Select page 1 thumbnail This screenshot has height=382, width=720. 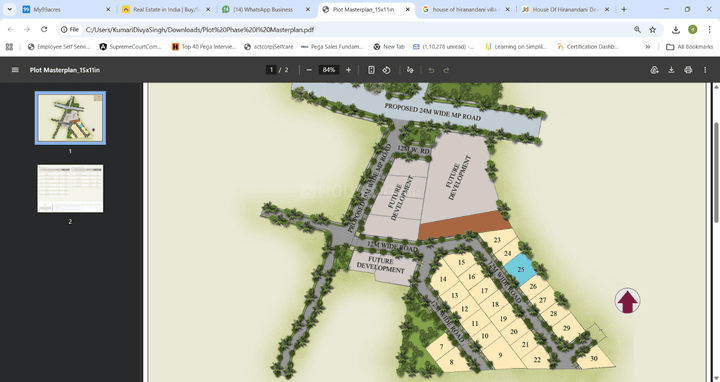[x=70, y=118]
